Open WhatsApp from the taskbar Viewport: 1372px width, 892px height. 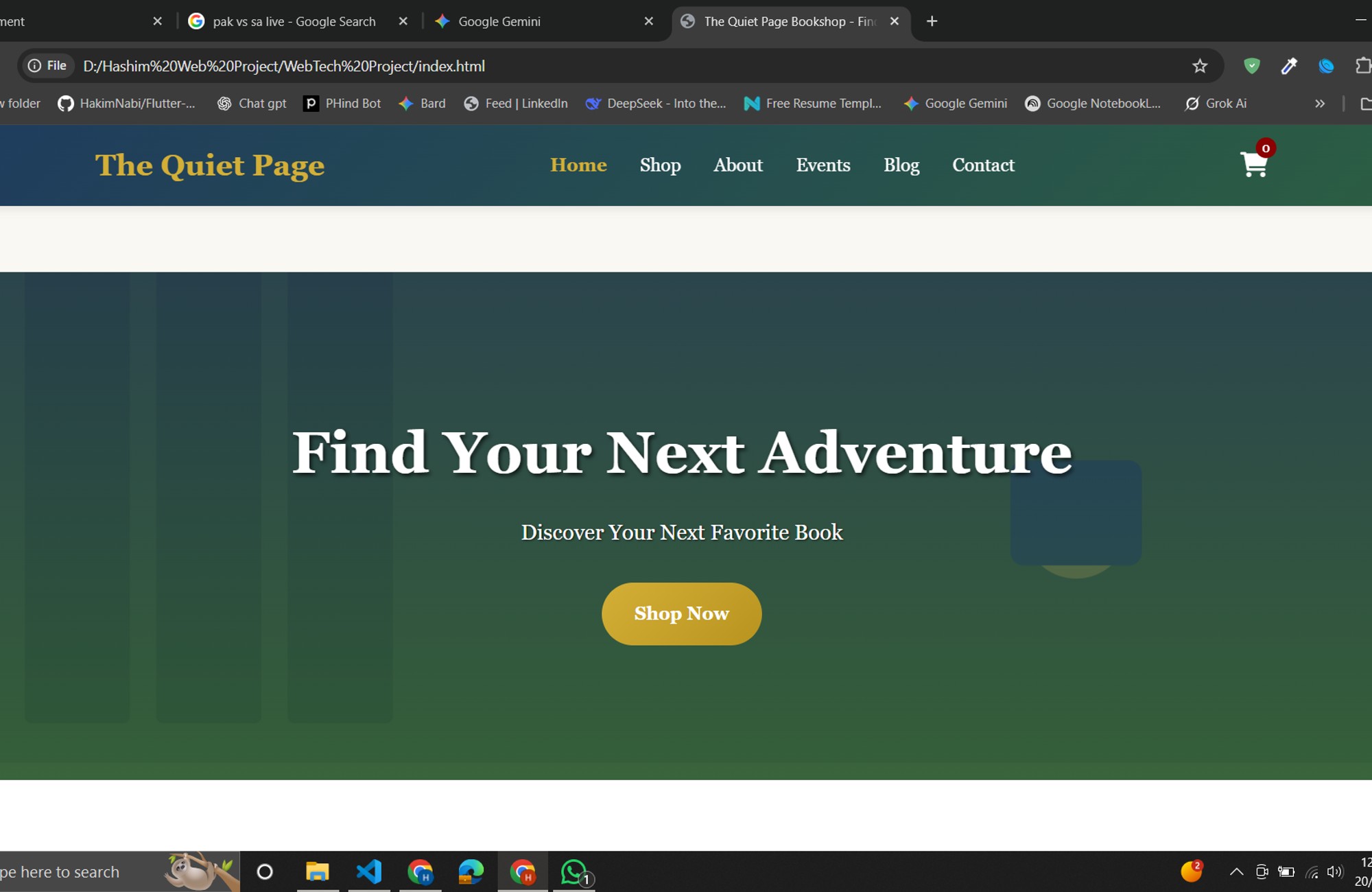[x=573, y=871]
